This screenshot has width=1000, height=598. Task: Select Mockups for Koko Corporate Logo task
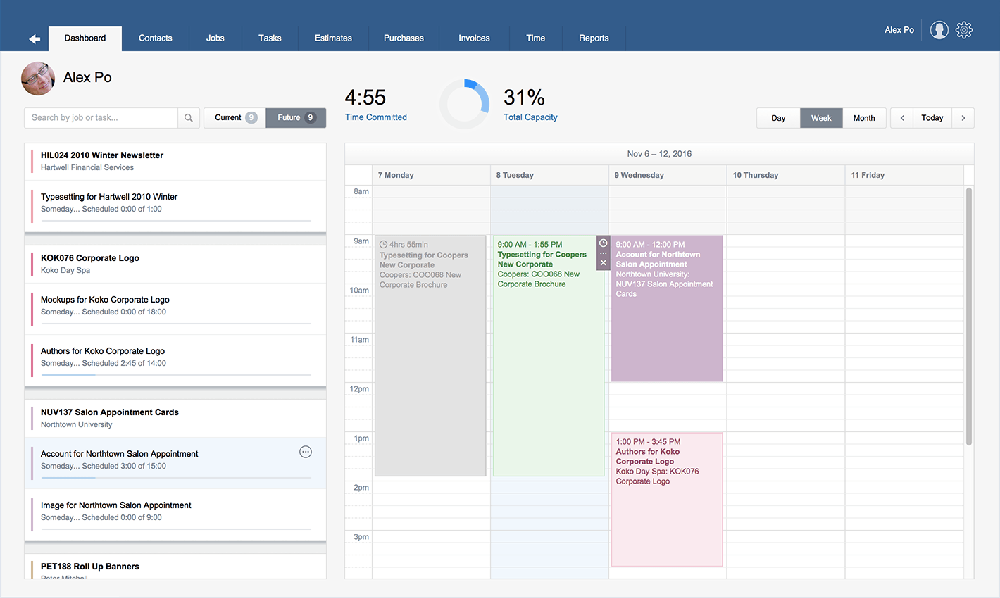point(175,307)
